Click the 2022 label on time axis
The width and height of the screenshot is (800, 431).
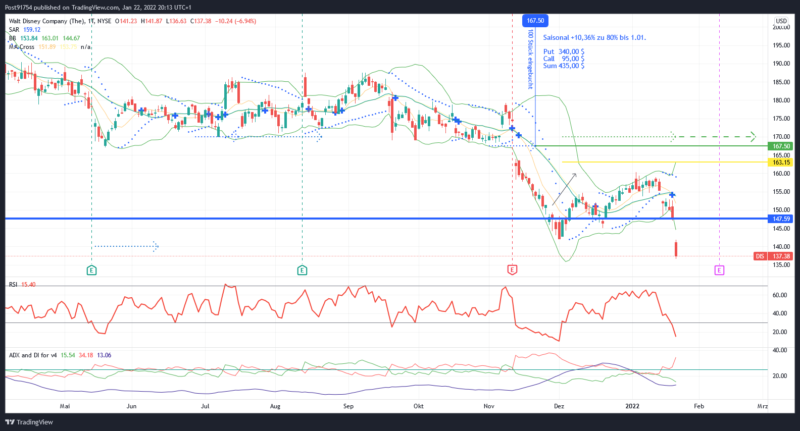tap(632, 408)
